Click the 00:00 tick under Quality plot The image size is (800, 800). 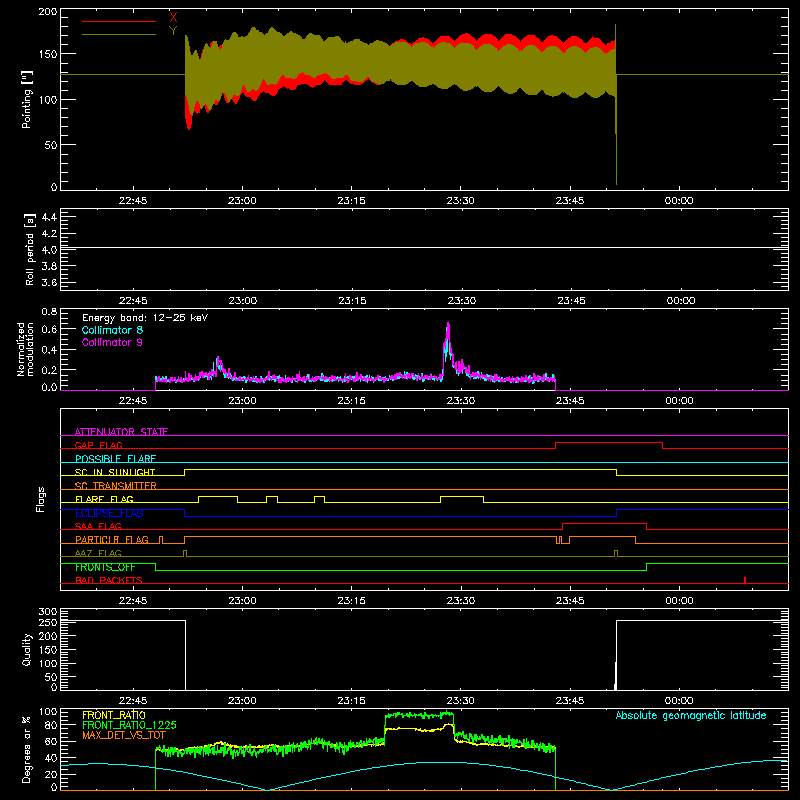tap(679, 701)
